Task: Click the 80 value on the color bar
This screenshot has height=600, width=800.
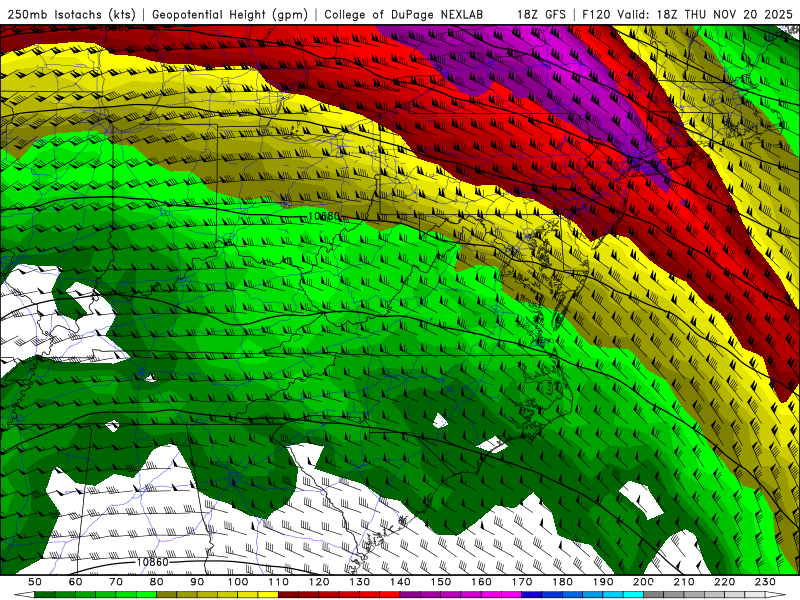Action: click(157, 582)
